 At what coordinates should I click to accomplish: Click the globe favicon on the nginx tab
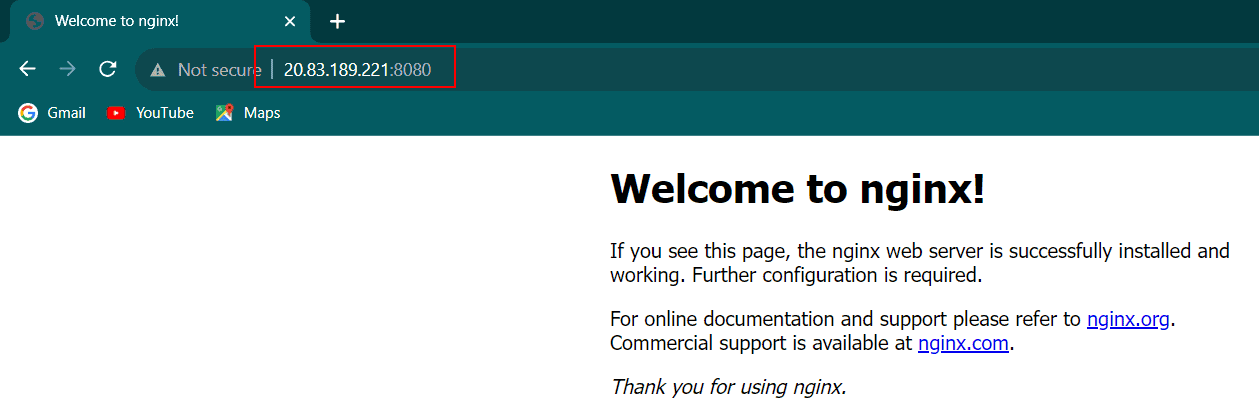pyautogui.click(x=35, y=21)
